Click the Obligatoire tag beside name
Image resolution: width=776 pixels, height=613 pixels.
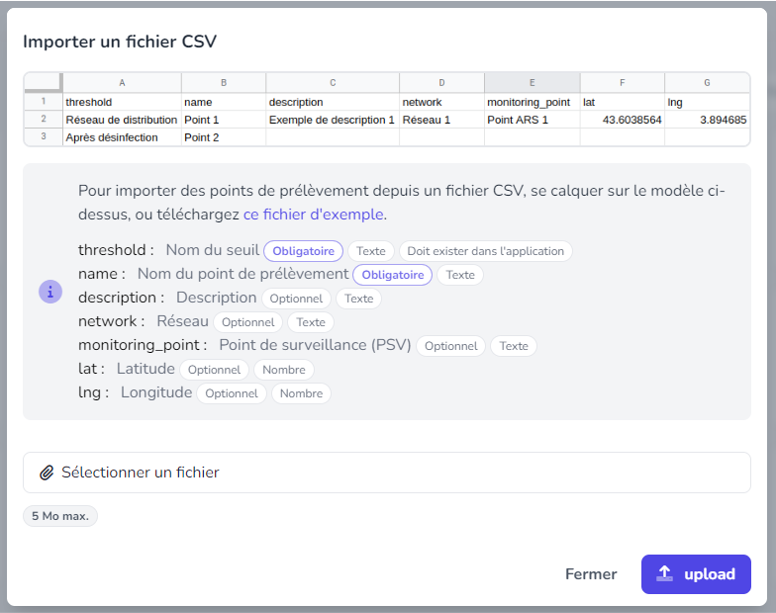tap(392, 275)
